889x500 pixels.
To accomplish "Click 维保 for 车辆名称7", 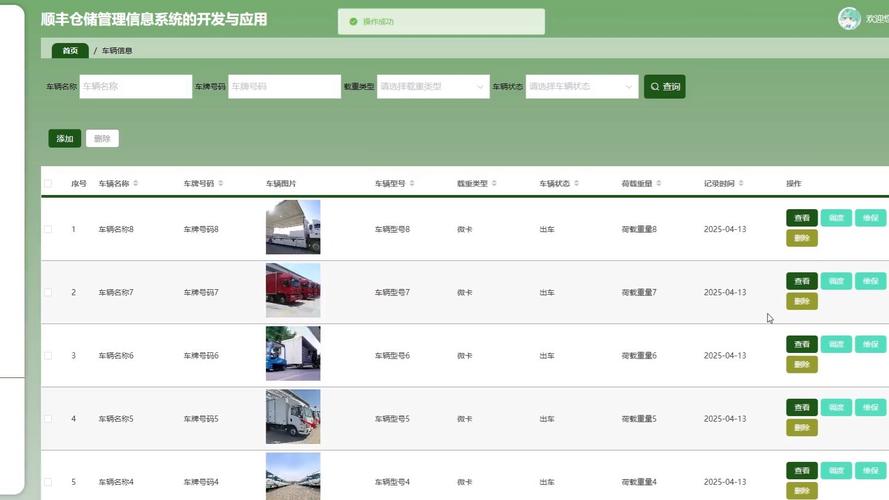I will click(870, 281).
